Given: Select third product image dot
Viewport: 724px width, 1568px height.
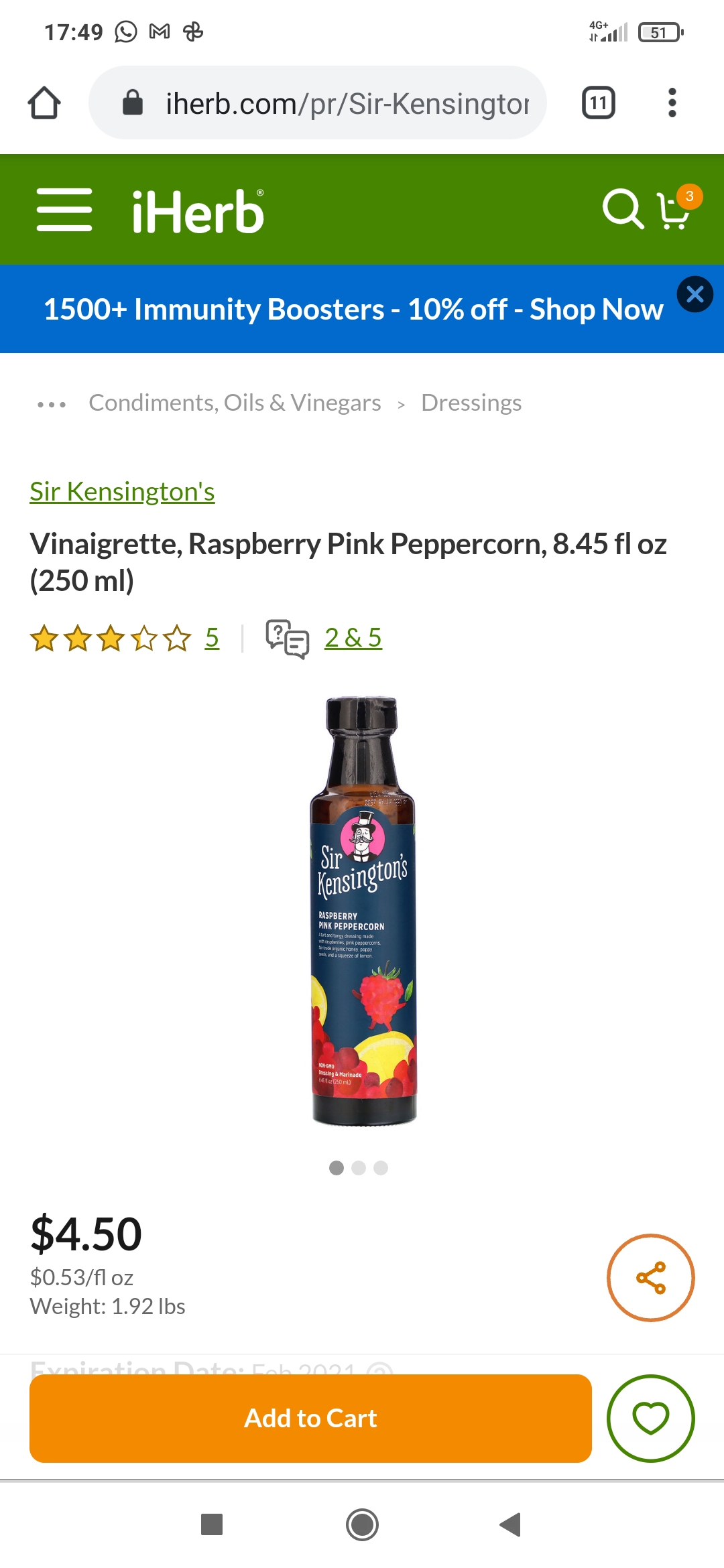Looking at the screenshot, I should (381, 1168).
